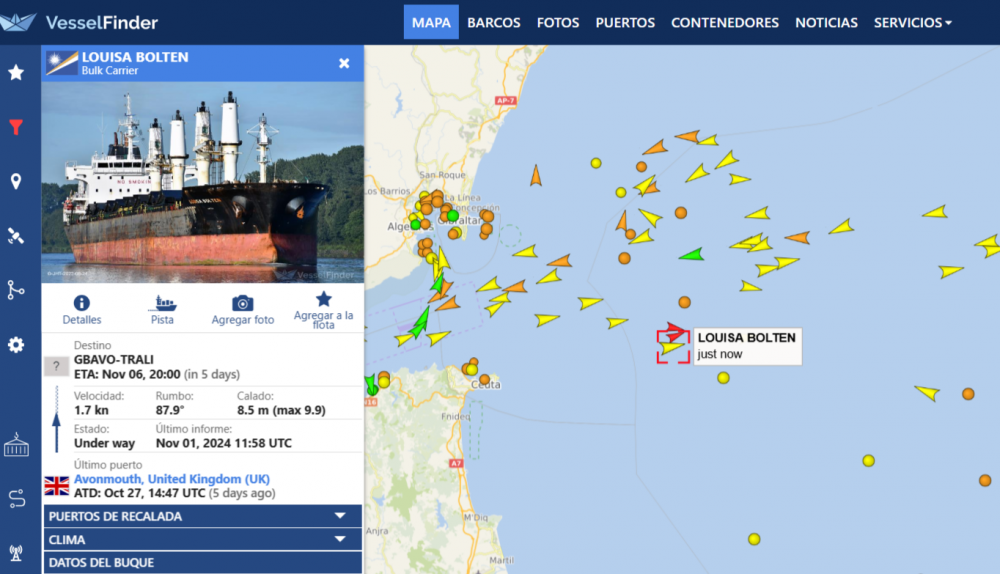
Task: Add vessel to fleet with star icon
Action: tap(323, 299)
